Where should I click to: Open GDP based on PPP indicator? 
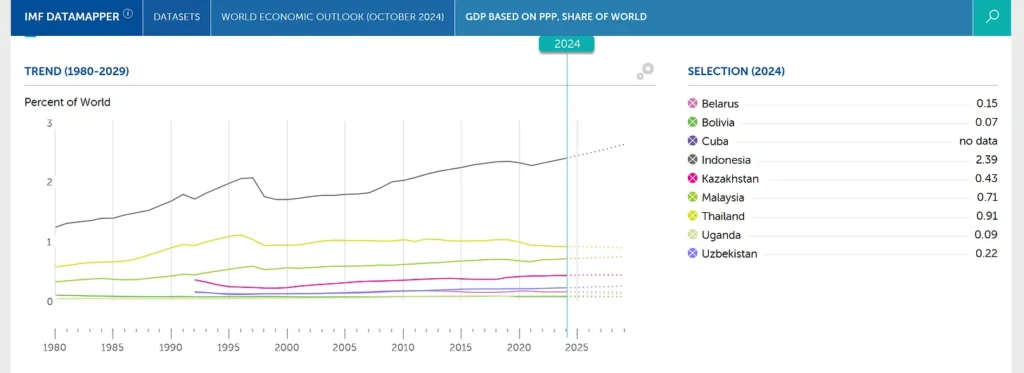556,17
